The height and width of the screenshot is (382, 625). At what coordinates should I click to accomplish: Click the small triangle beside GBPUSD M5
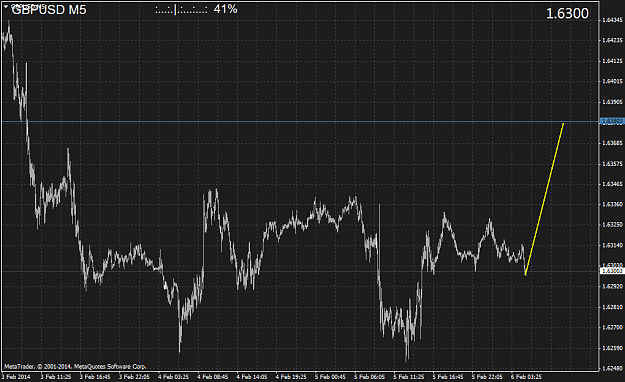click(6, 6)
